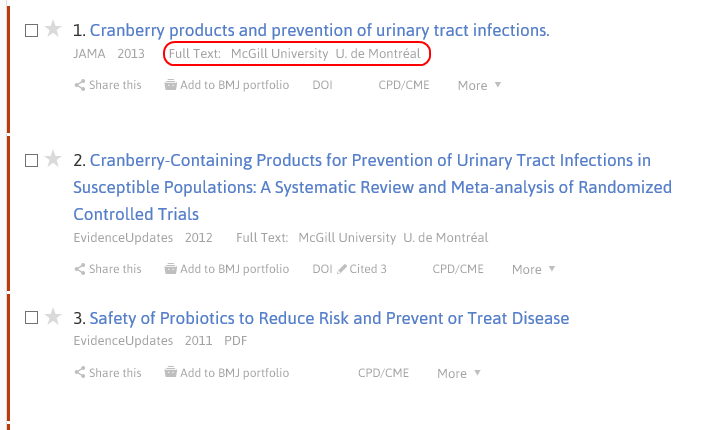Click BMJ portfolio briefcase icon for second result
The height and width of the screenshot is (430, 712).
click(x=171, y=269)
